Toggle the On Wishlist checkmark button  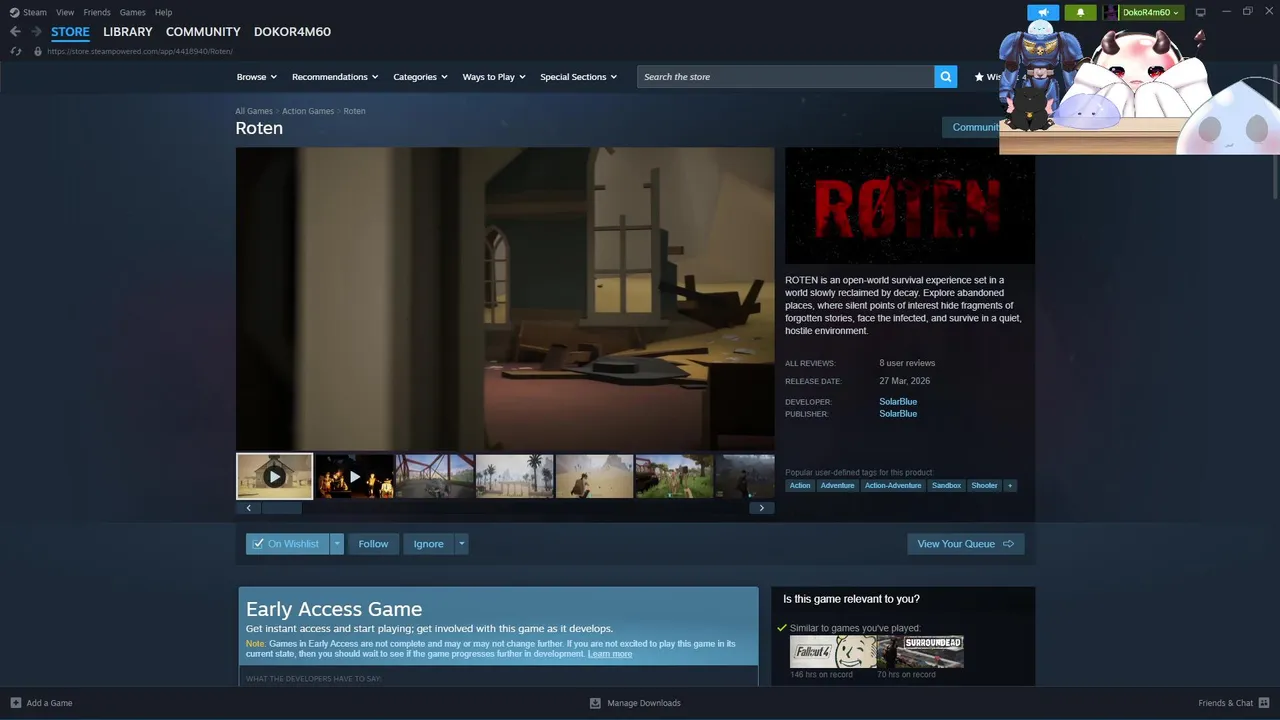click(x=288, y=544)
